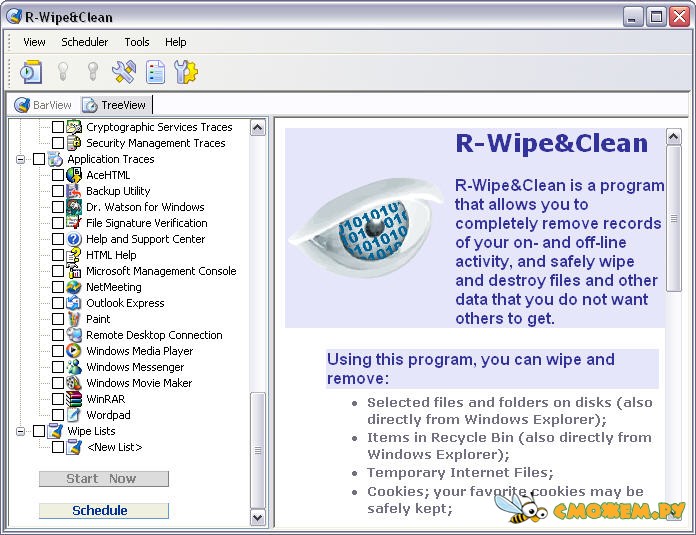Select the Windows Movie Maker item

[139, 383]
